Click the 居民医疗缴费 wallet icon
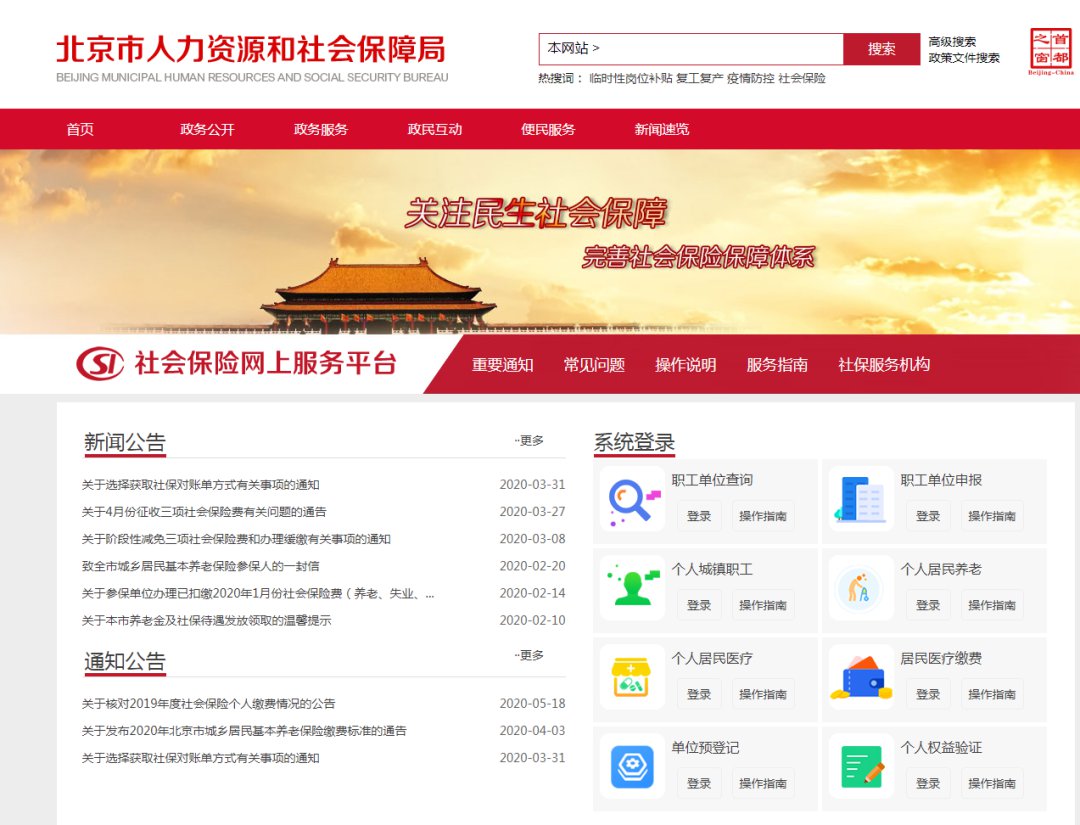 point(861,677)
